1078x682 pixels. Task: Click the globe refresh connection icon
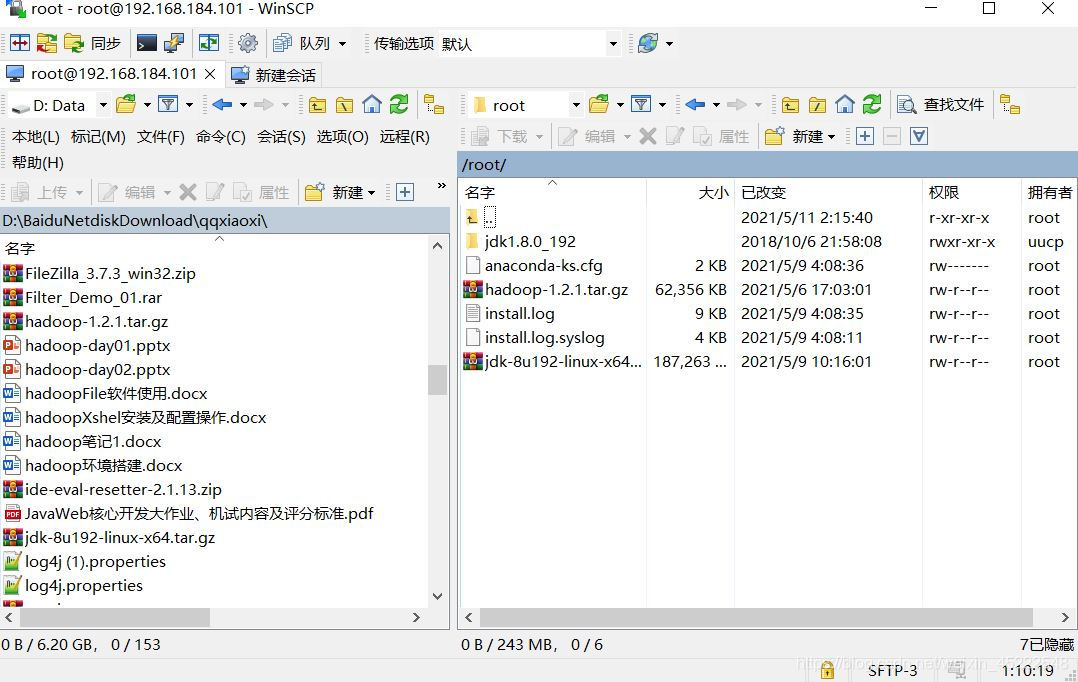click(648, 43)
